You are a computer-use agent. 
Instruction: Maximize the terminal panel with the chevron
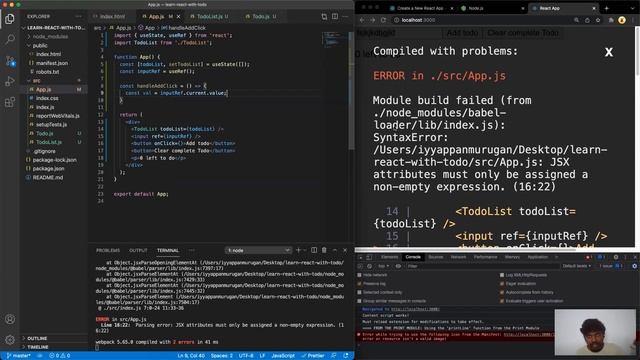[x=335, y=250]
